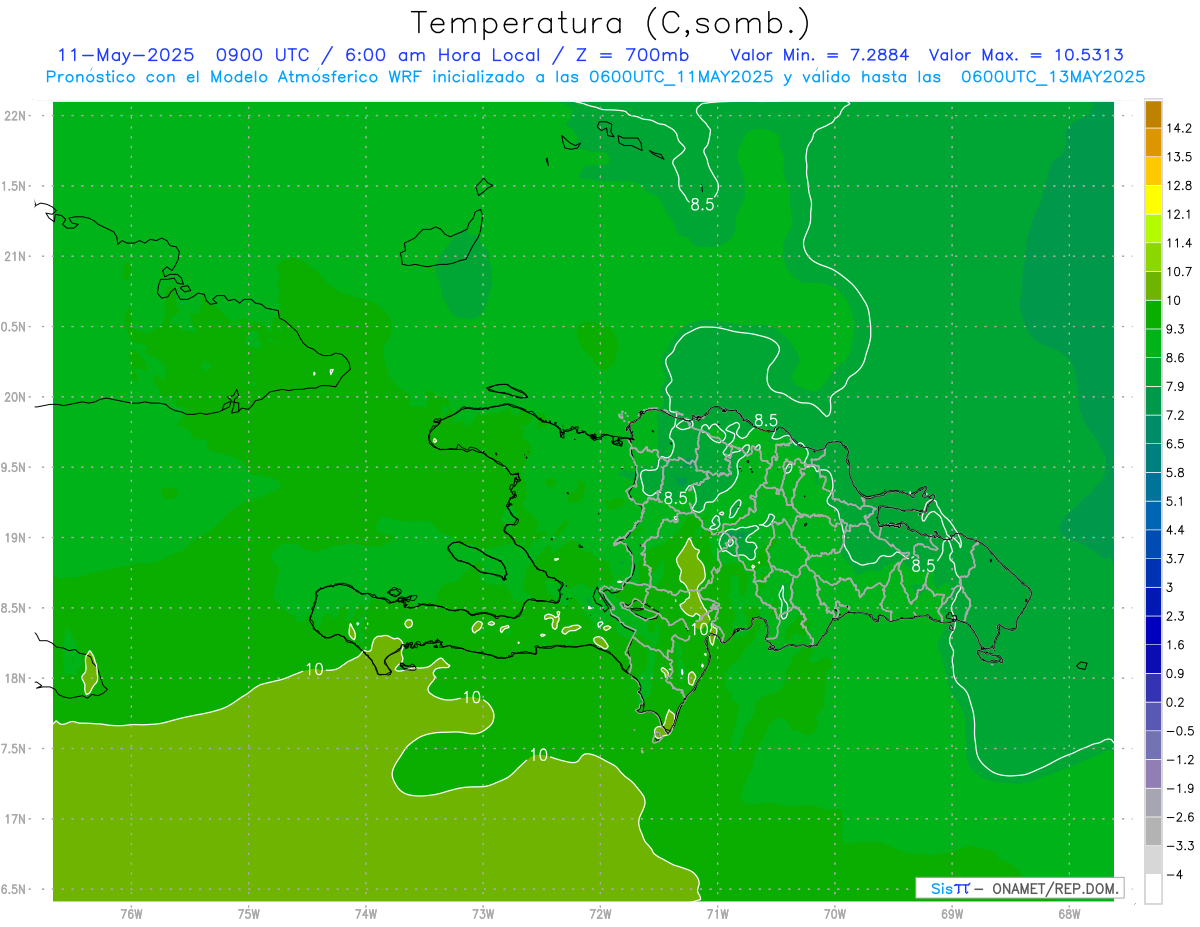1200x927 pixels.
Task: Click the 10 contour label south of Haiti's western tip
Action: click(x=314, y=669)
